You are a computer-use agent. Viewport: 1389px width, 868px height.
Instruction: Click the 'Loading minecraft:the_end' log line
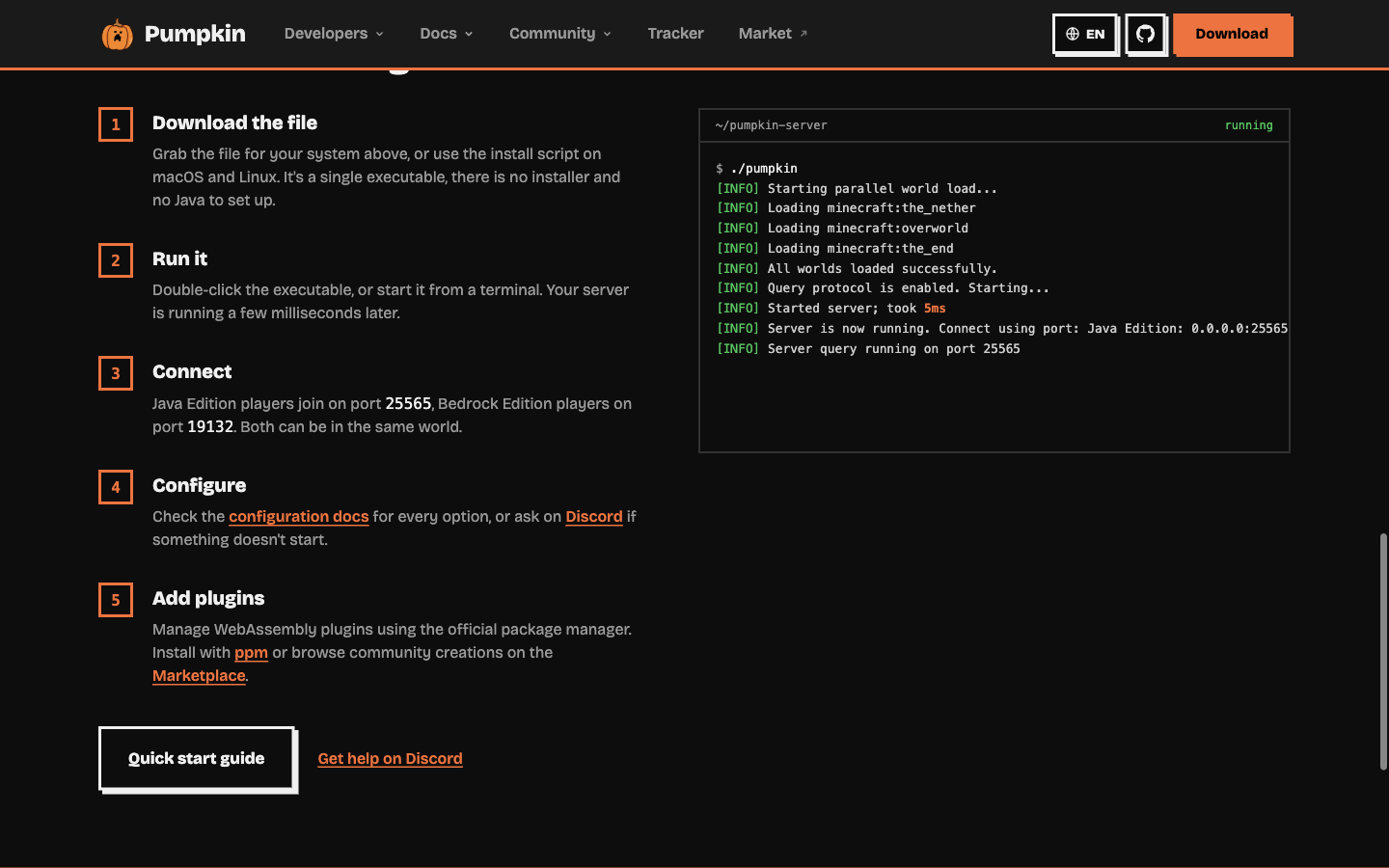(834, 249)
